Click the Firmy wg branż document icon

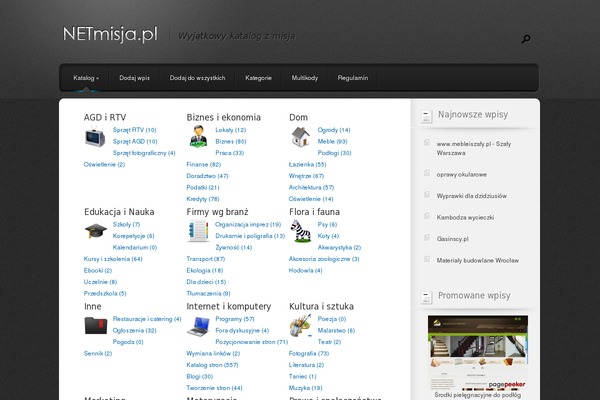click(198, 232)
